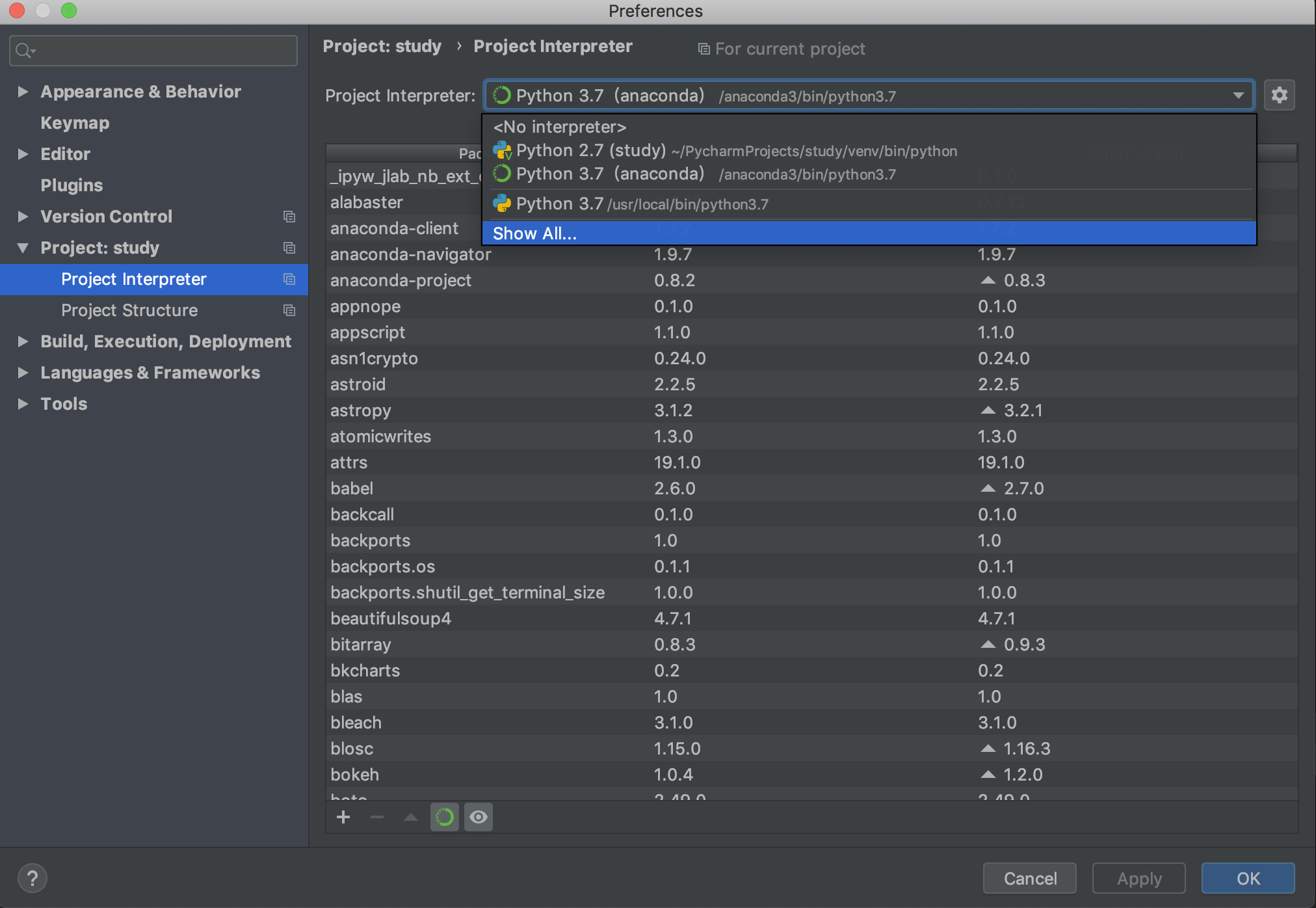The height and width of the screenshot is (908, 1316).
Task: Toggle the show early releases eye icon
Action: point(479,817)
